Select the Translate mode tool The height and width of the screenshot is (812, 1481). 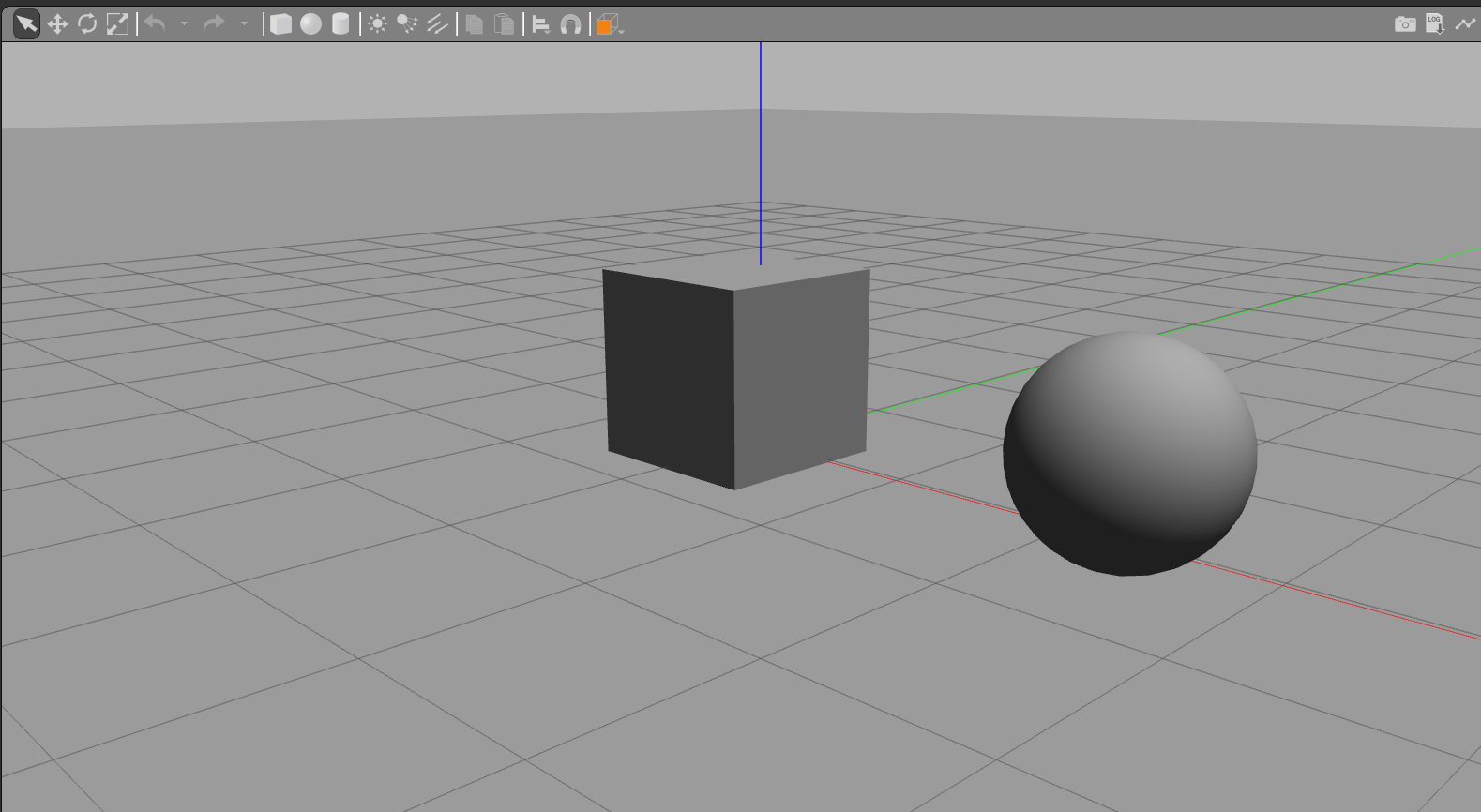pyautogui.click(x=57, y=24)
